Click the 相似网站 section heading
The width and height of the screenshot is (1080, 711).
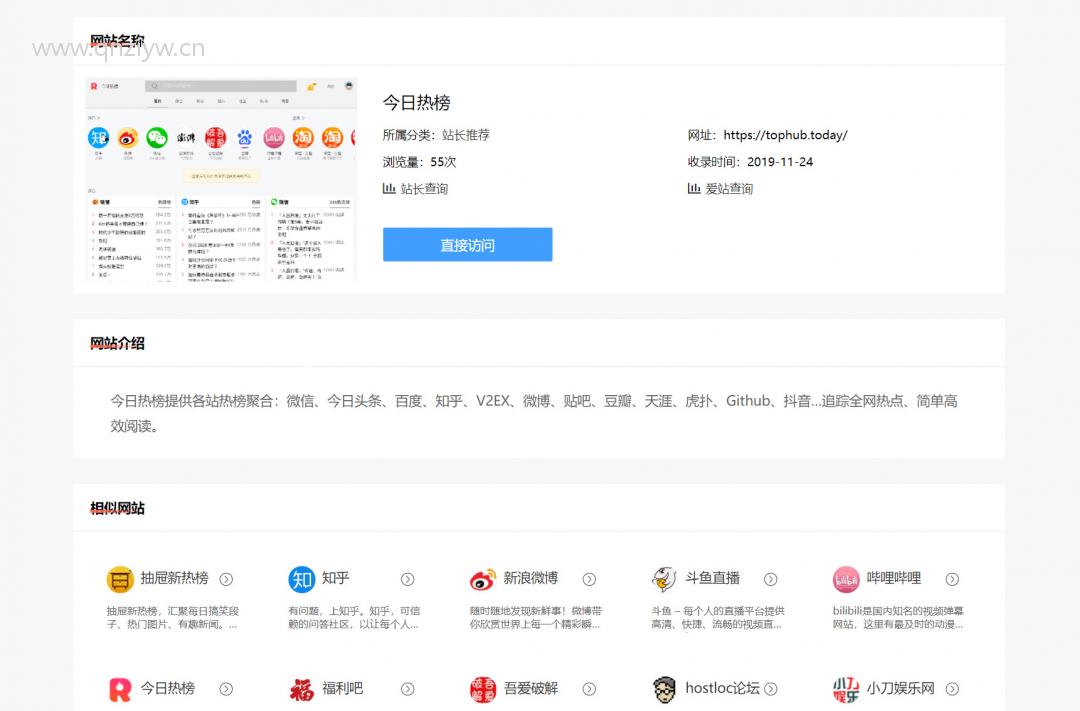(117, 508)
